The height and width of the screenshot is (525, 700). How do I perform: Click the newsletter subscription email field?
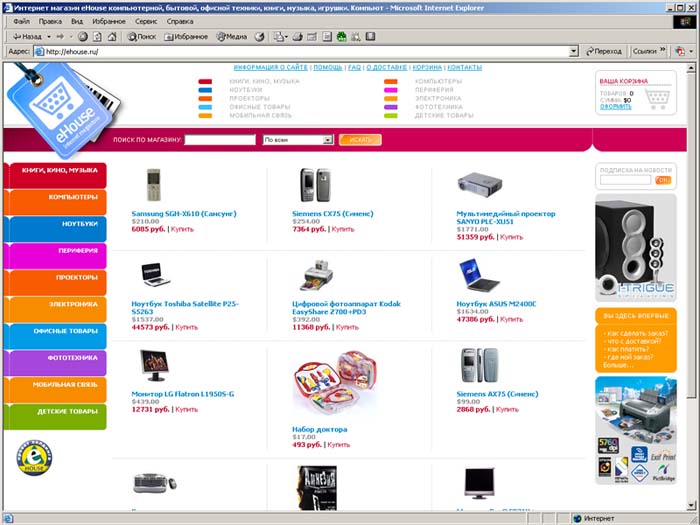tap(625, 180)
